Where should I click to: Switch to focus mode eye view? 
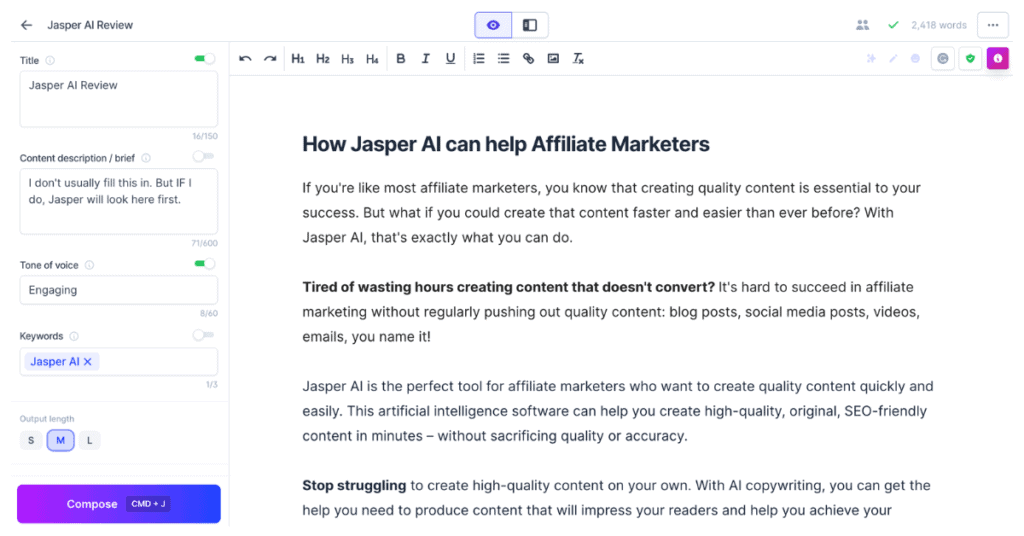tap(493, 25)
